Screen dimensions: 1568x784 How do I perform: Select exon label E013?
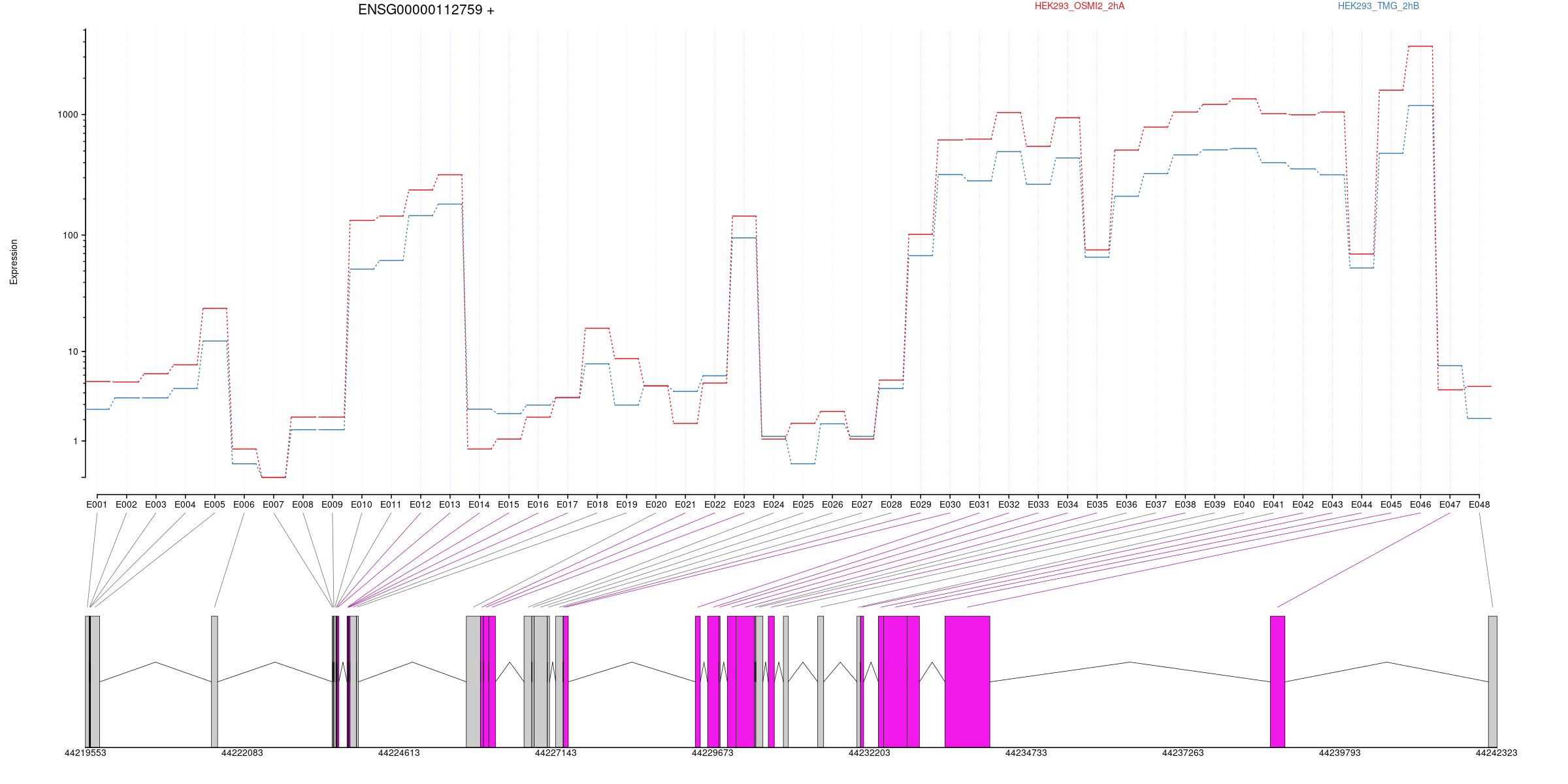coord(449,504)
